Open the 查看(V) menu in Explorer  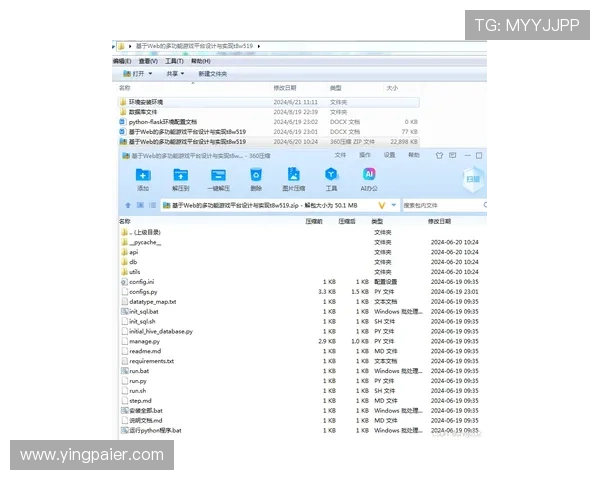148,61
